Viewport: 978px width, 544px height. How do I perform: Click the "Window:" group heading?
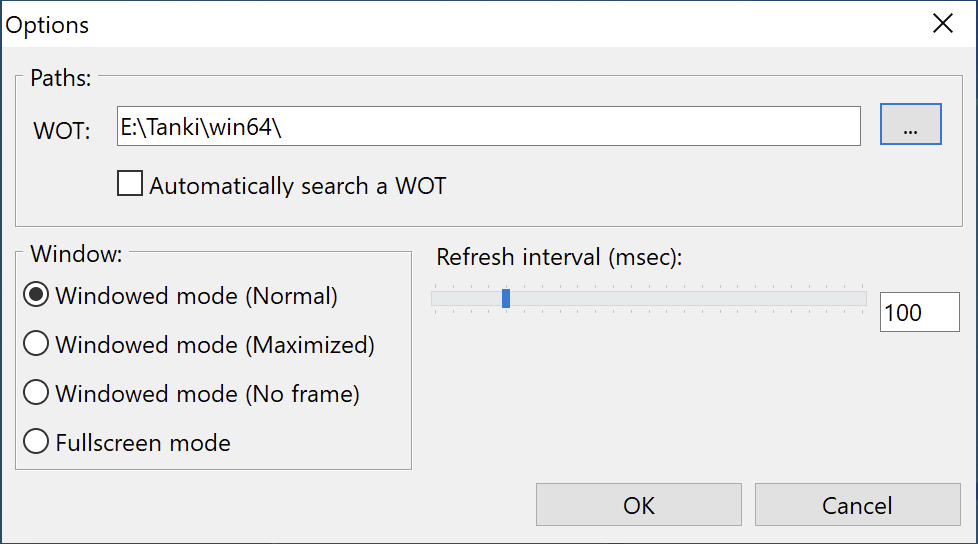[76, 253]
